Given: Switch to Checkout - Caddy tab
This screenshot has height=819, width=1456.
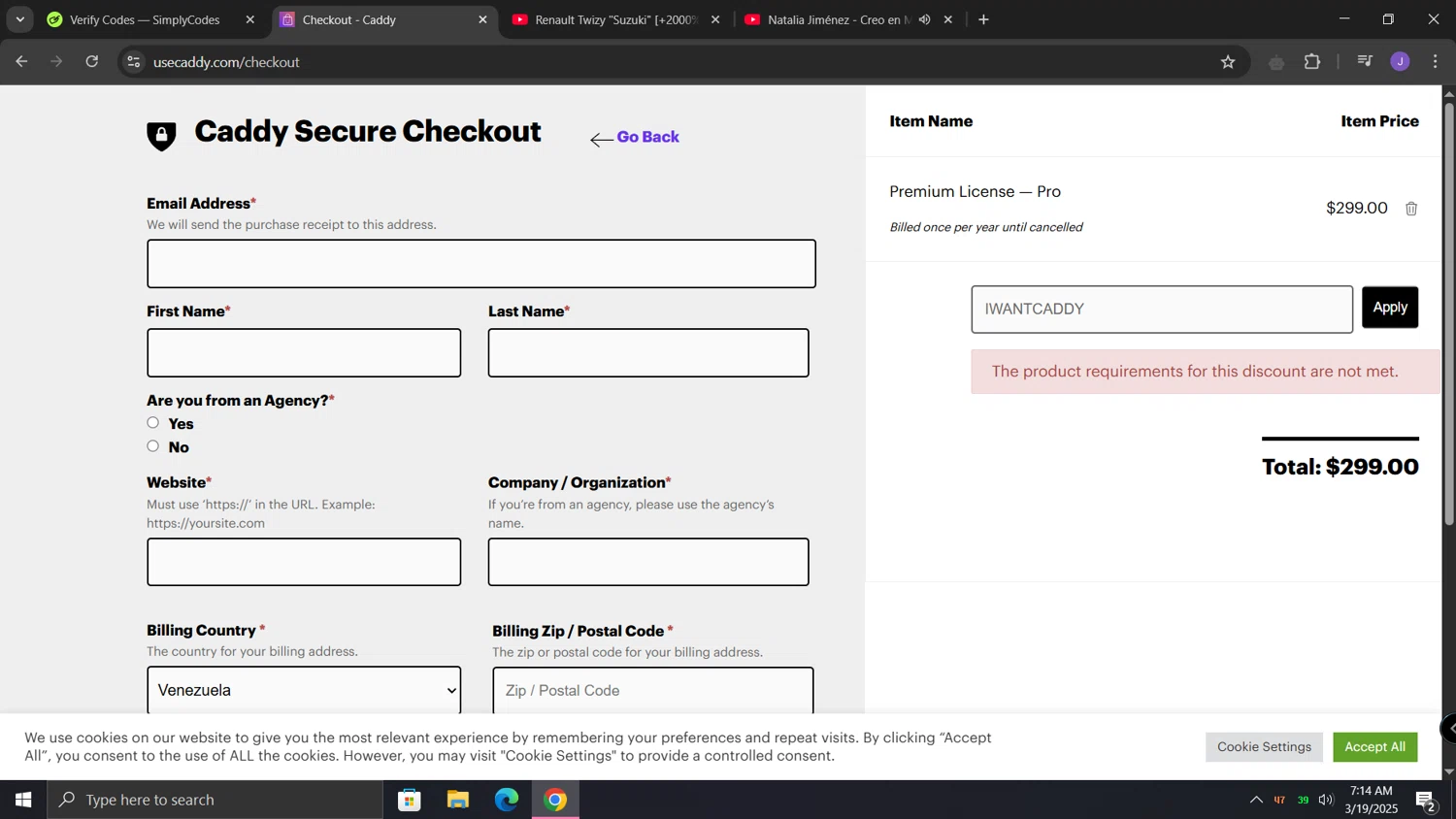Looking at the screenshot, I should coord(383,19).
